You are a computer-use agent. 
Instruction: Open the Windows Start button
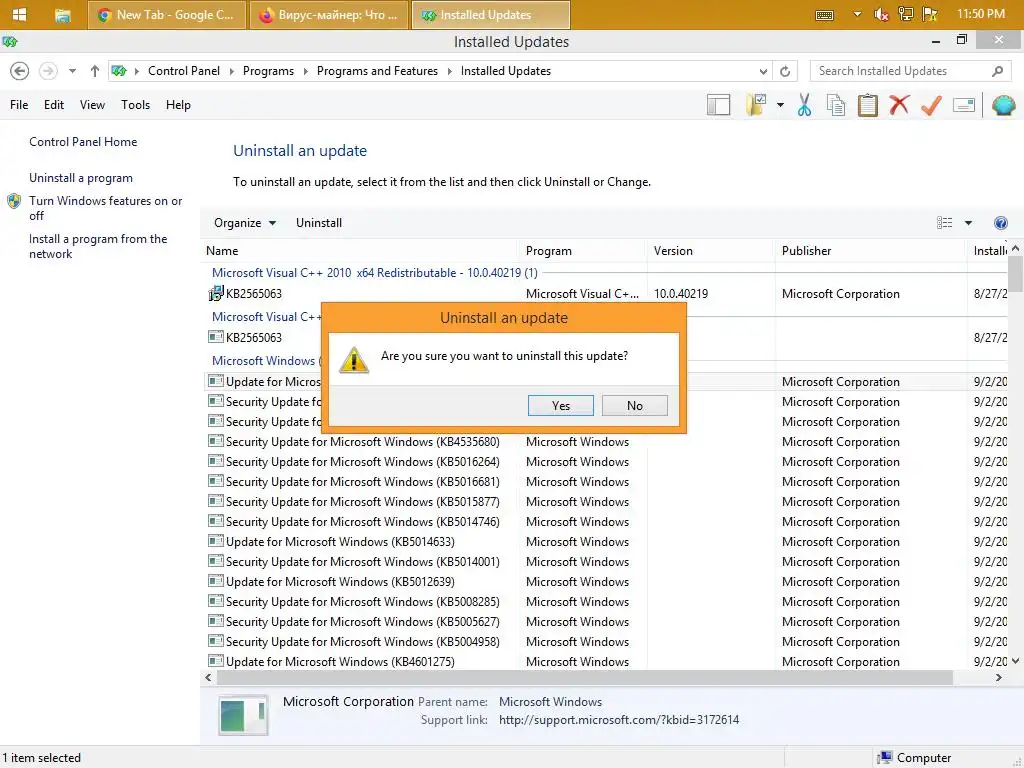click(x=20, y=14)
